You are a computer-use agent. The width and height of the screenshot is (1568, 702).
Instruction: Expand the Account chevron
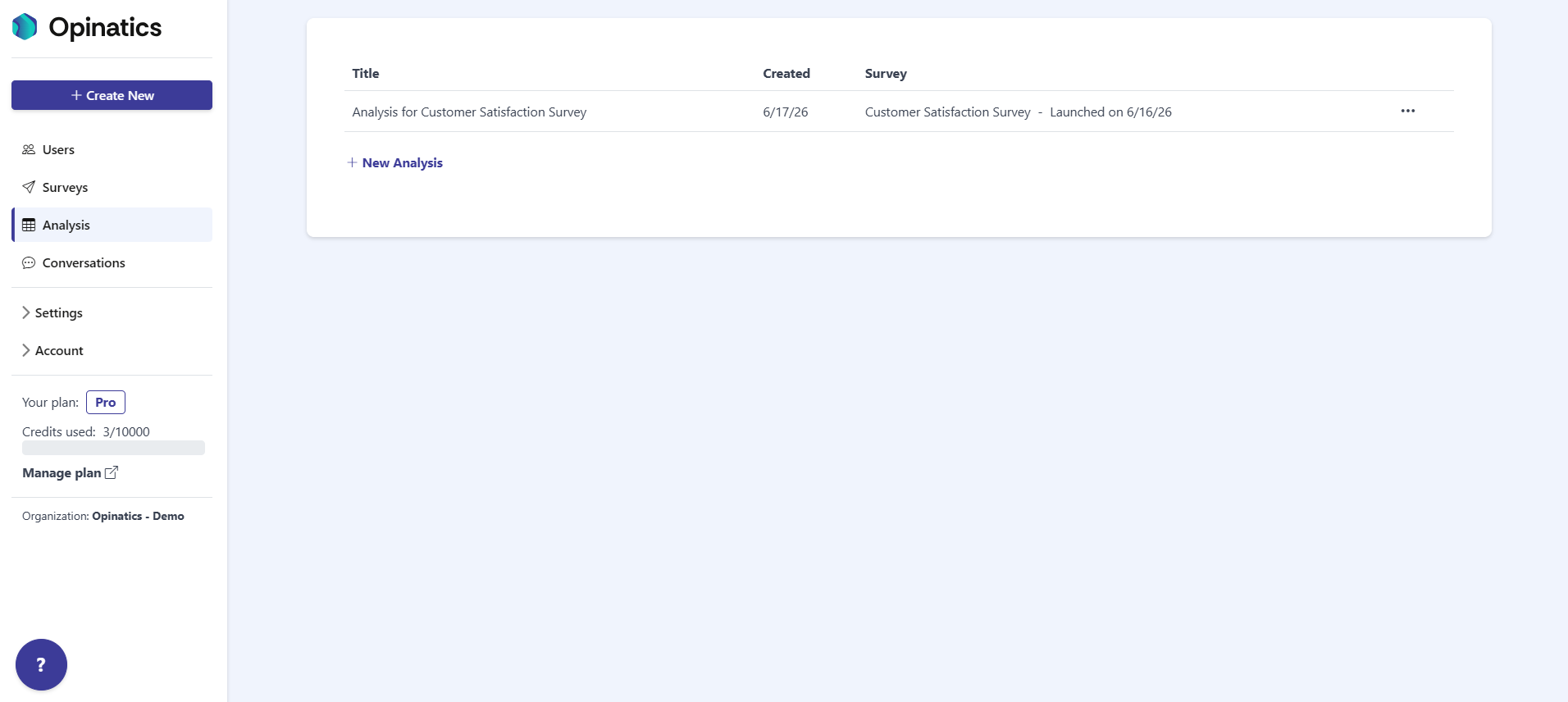click(26, 350)
